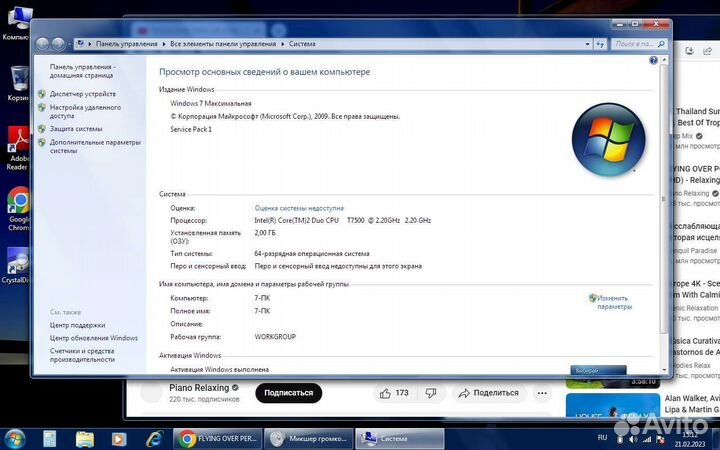The image size is (720, 450).
Task: Open the three-dots more menu on YouTube
Action: [x=542, y=393]
